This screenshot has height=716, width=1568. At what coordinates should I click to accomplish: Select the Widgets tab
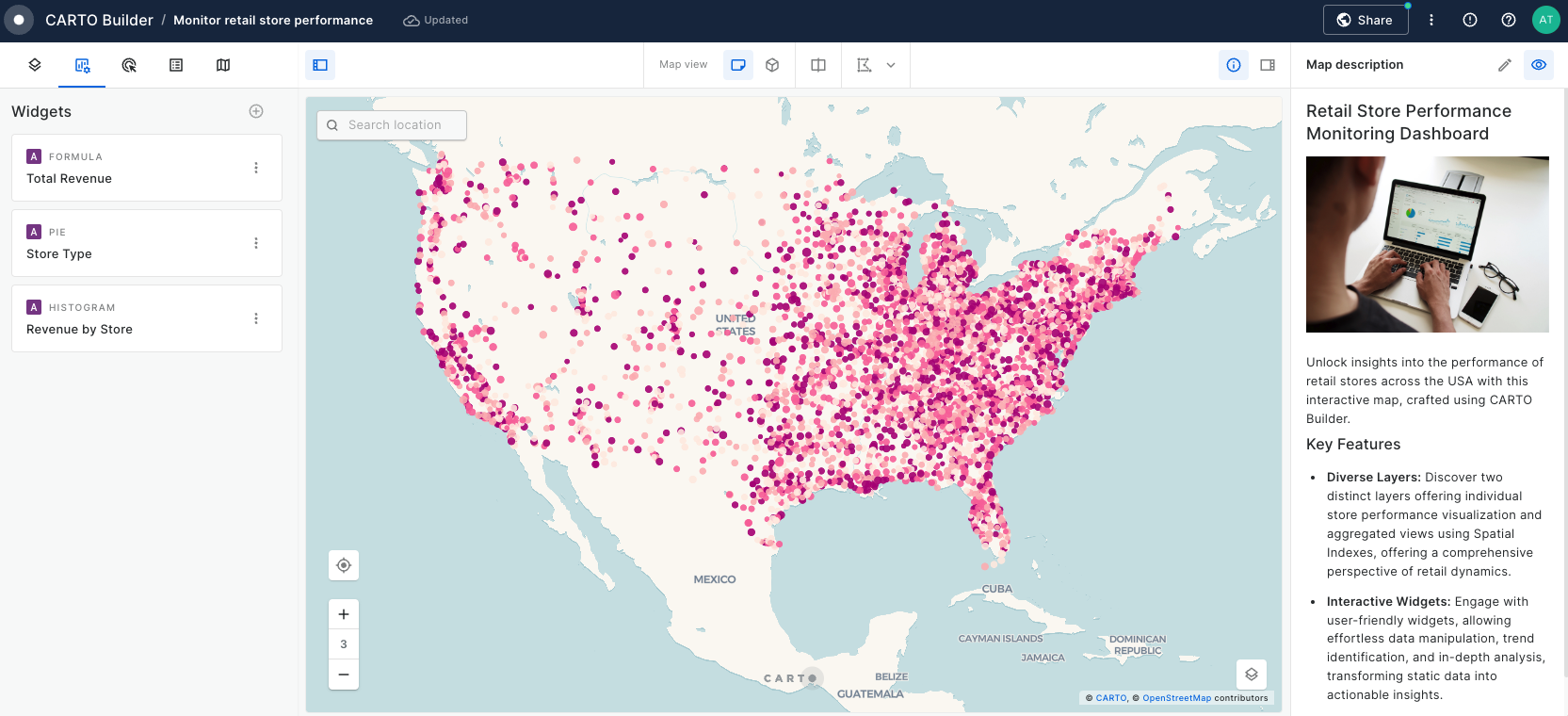coord(82,65)
